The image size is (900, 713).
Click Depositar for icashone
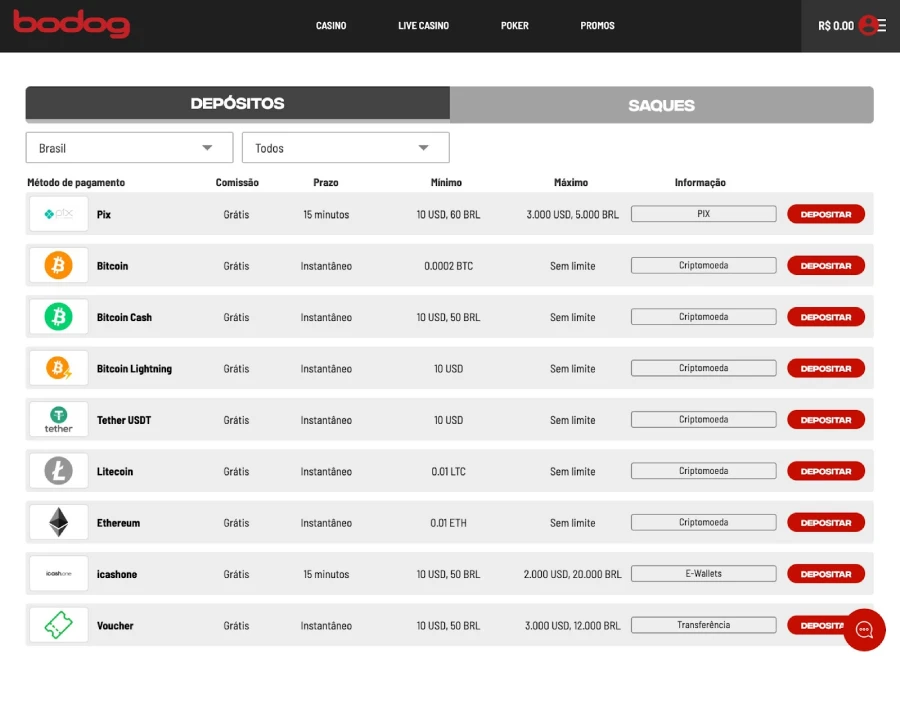pyautogui.click(x=826, y=574)
